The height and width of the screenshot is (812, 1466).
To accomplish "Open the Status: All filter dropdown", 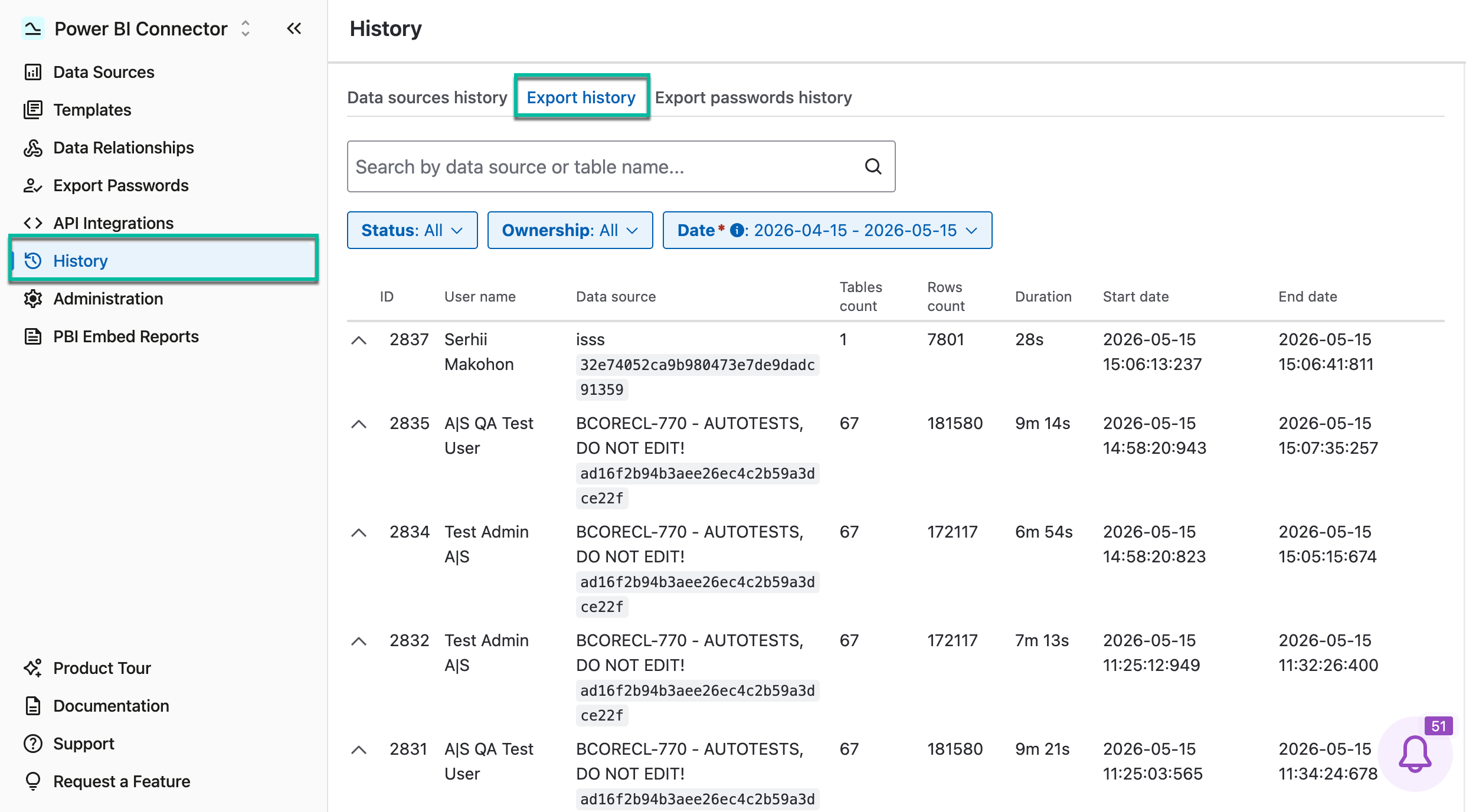I will tap(413, 230).
